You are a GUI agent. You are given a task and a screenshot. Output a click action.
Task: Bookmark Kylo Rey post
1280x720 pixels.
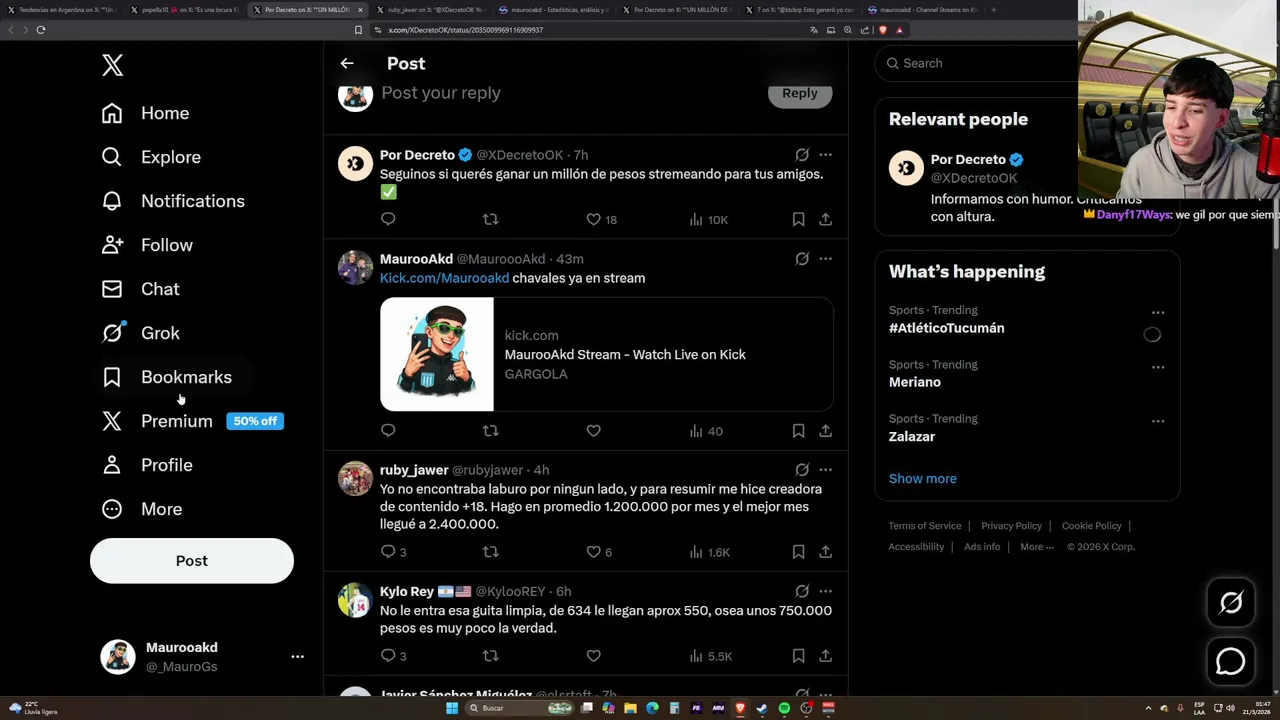pos(798,656)
